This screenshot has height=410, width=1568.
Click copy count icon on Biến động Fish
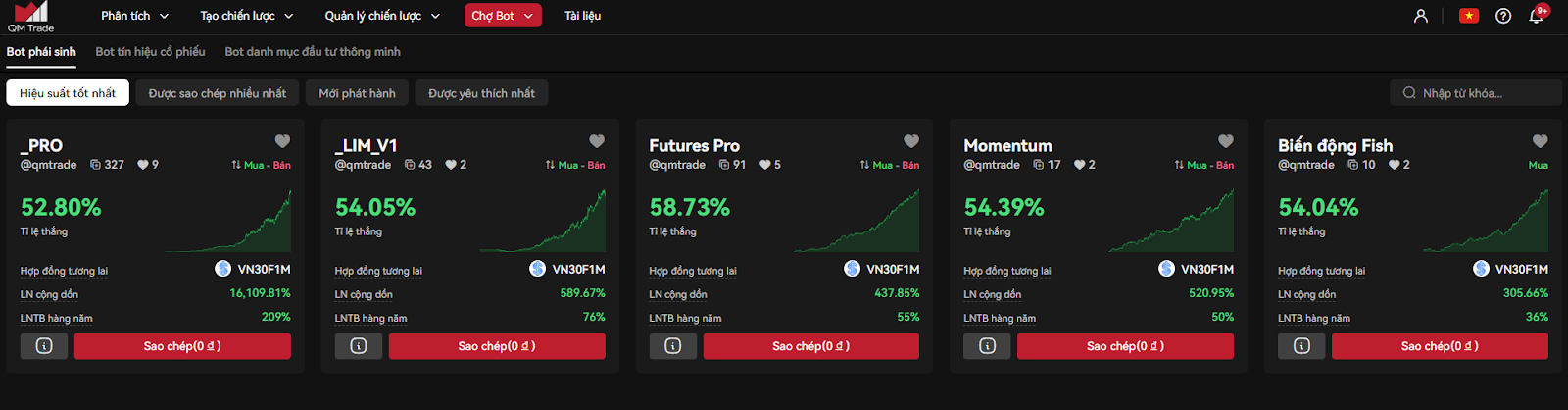[1353, 165]
